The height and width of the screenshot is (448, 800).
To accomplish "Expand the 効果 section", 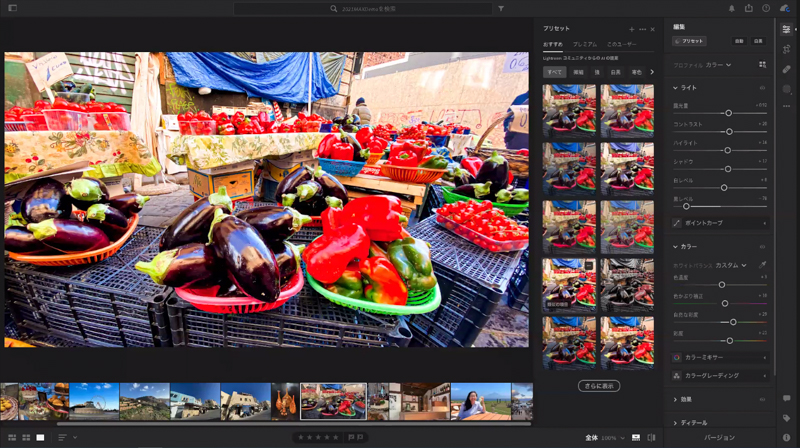I will click(x=675, y=400).
